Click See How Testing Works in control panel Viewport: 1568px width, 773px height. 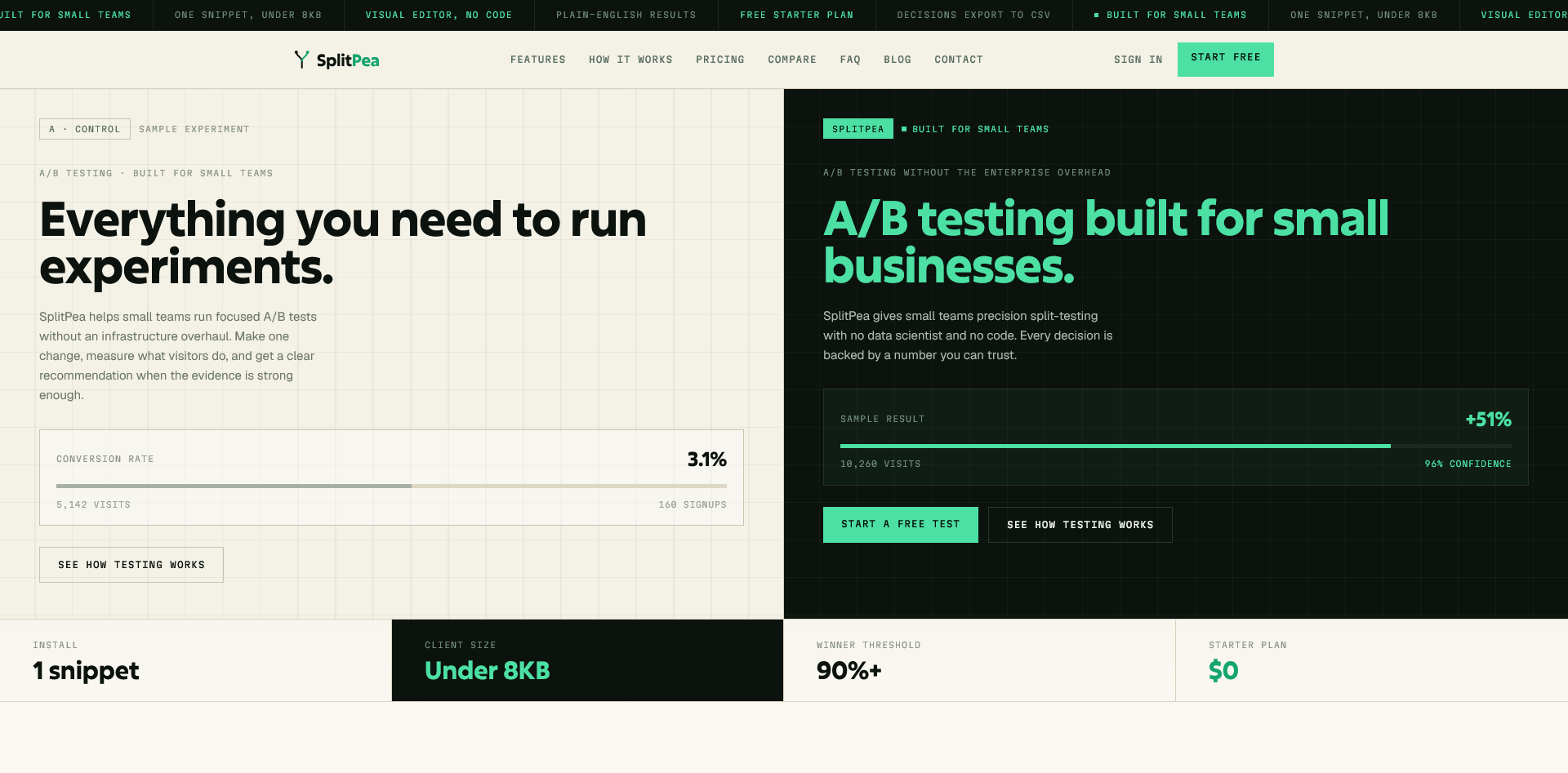click(x=131, y=565)
